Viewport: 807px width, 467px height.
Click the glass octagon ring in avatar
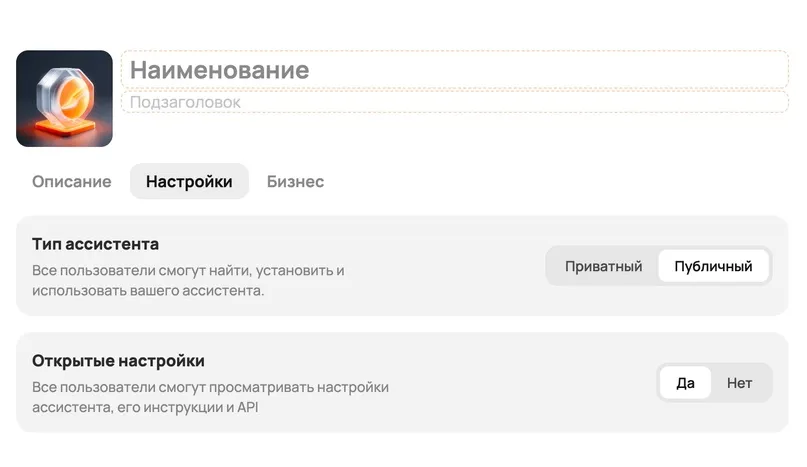click(x=65, y=94)
